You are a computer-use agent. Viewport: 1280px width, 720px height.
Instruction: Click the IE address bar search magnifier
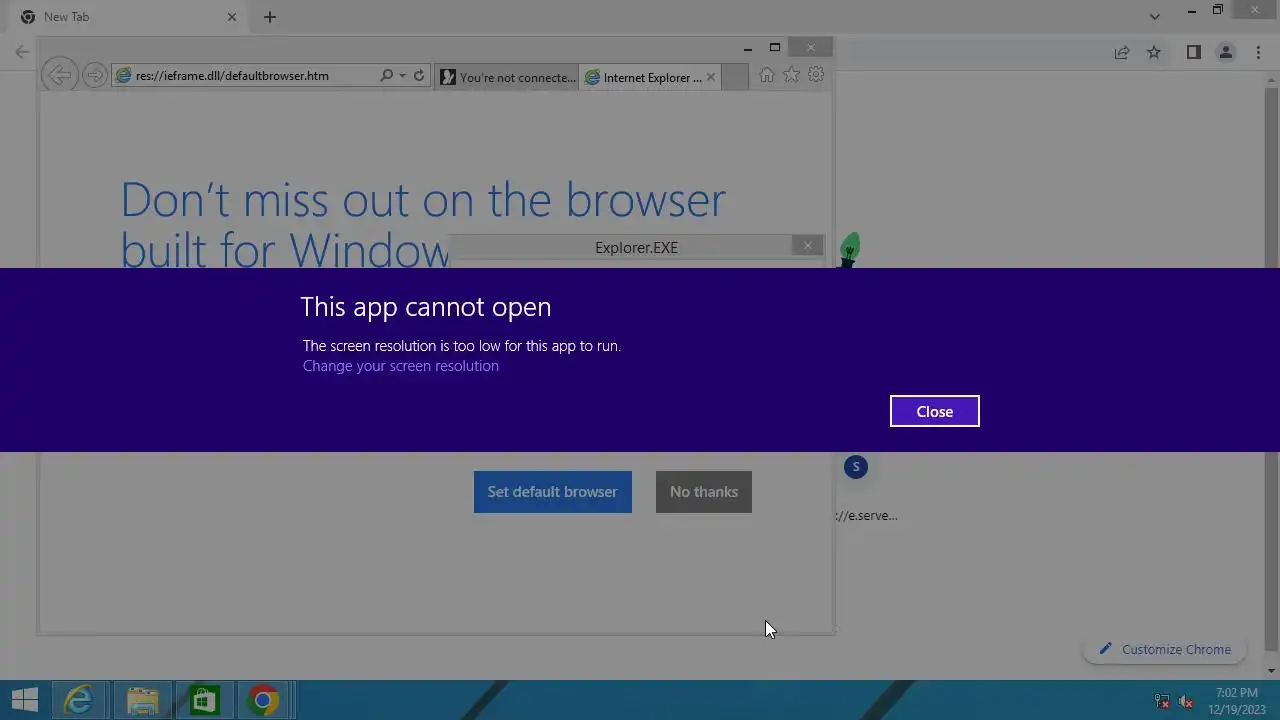[387, 76]
